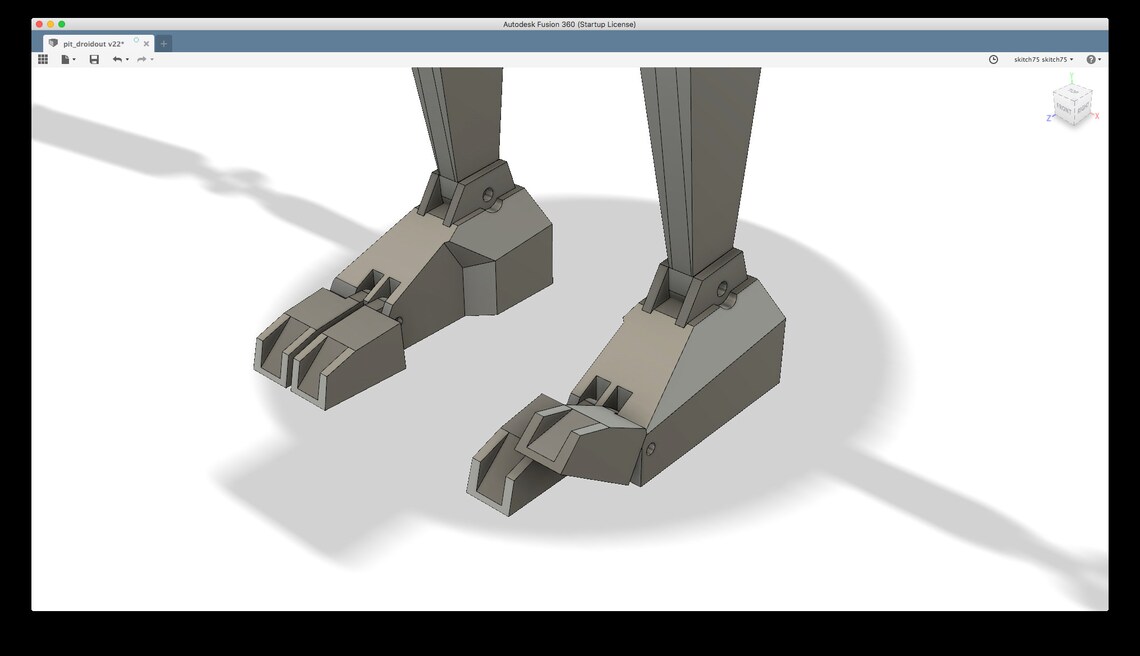Click the document icon on the pit_droidout tab

[x=53, y=43]
